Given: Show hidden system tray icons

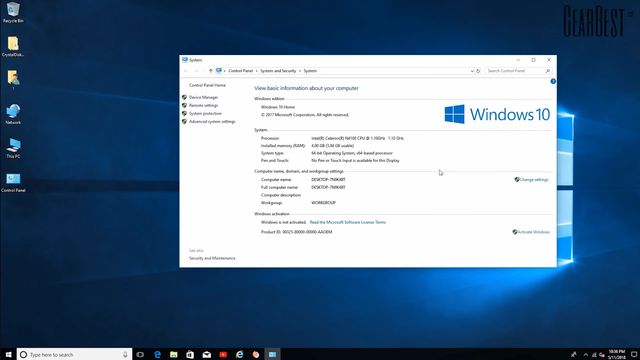Looking at the screenshot, I should pos(586,355).
